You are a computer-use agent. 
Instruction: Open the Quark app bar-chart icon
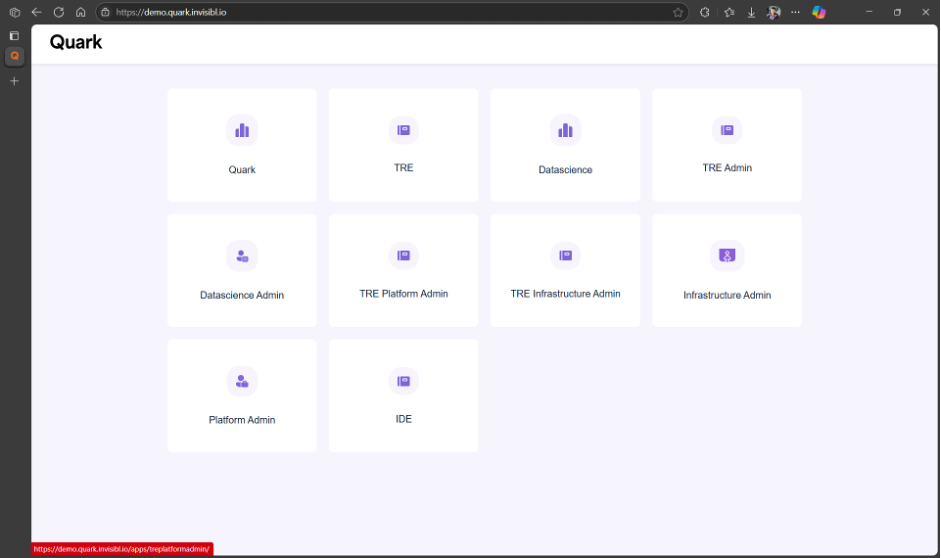(242, 130)
